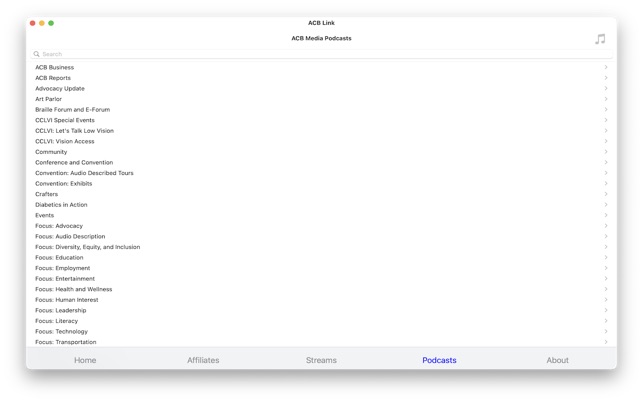Click the chevron beside Advocacy Update
Viewport: 643px width, 402px height.
pyautogui.click(x=606, y=89)
